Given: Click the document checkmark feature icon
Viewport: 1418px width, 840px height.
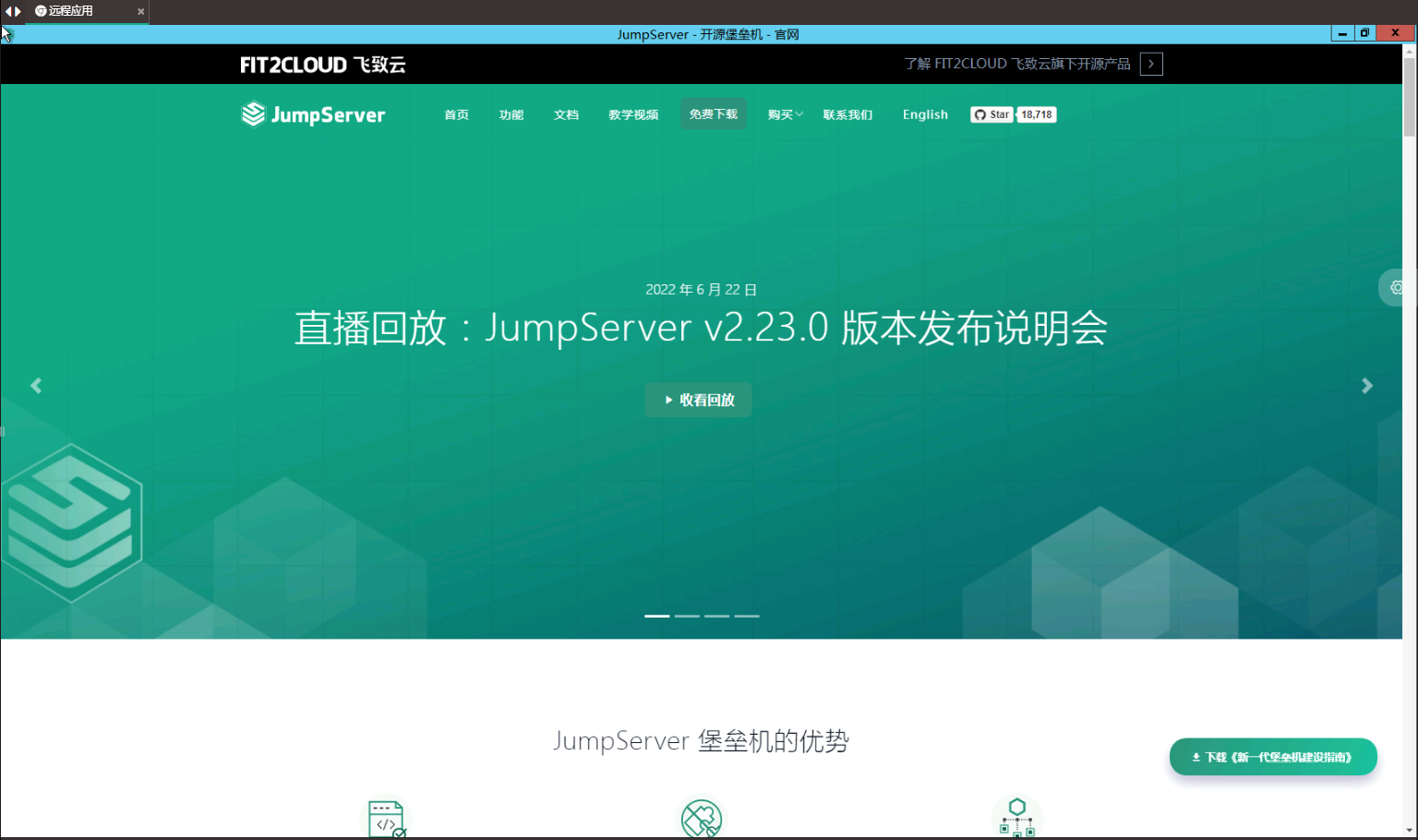Looking at the screenshot, I should [386, 819].
